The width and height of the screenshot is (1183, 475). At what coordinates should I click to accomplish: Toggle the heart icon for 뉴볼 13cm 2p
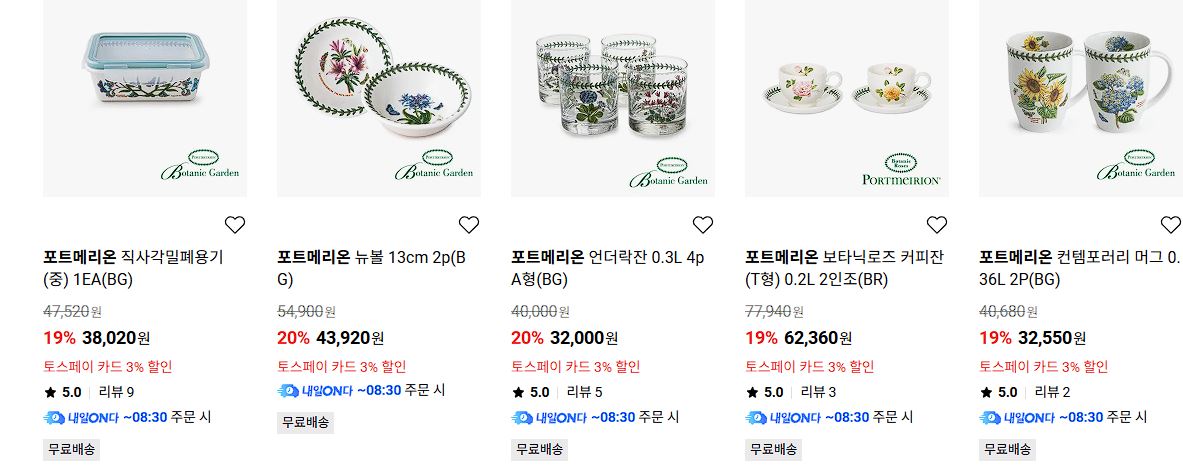pos(469,225)
